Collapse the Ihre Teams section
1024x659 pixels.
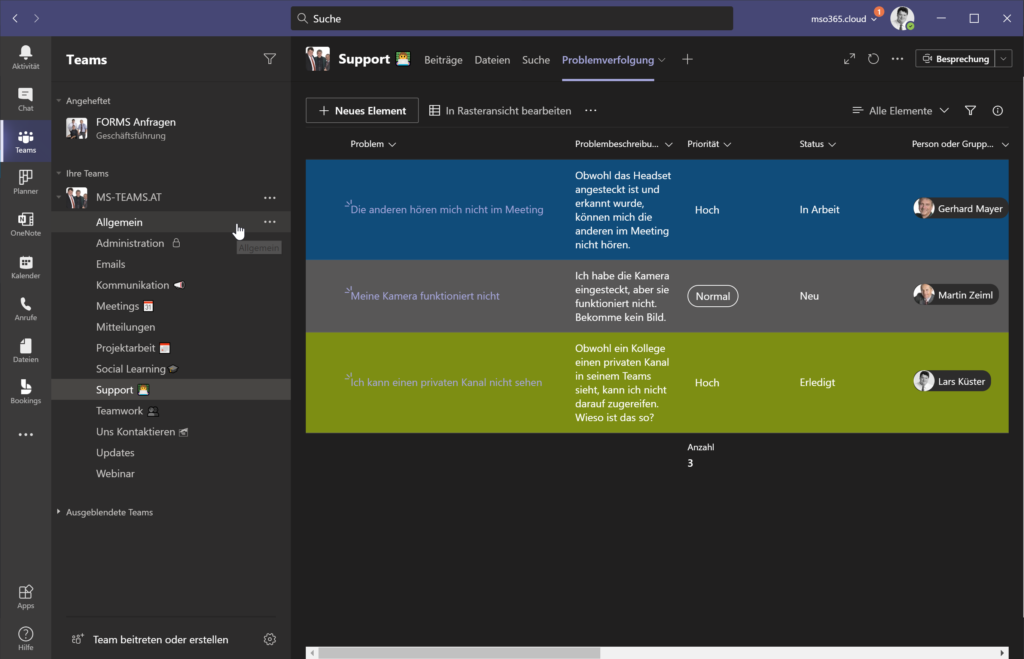coord(59,173)
